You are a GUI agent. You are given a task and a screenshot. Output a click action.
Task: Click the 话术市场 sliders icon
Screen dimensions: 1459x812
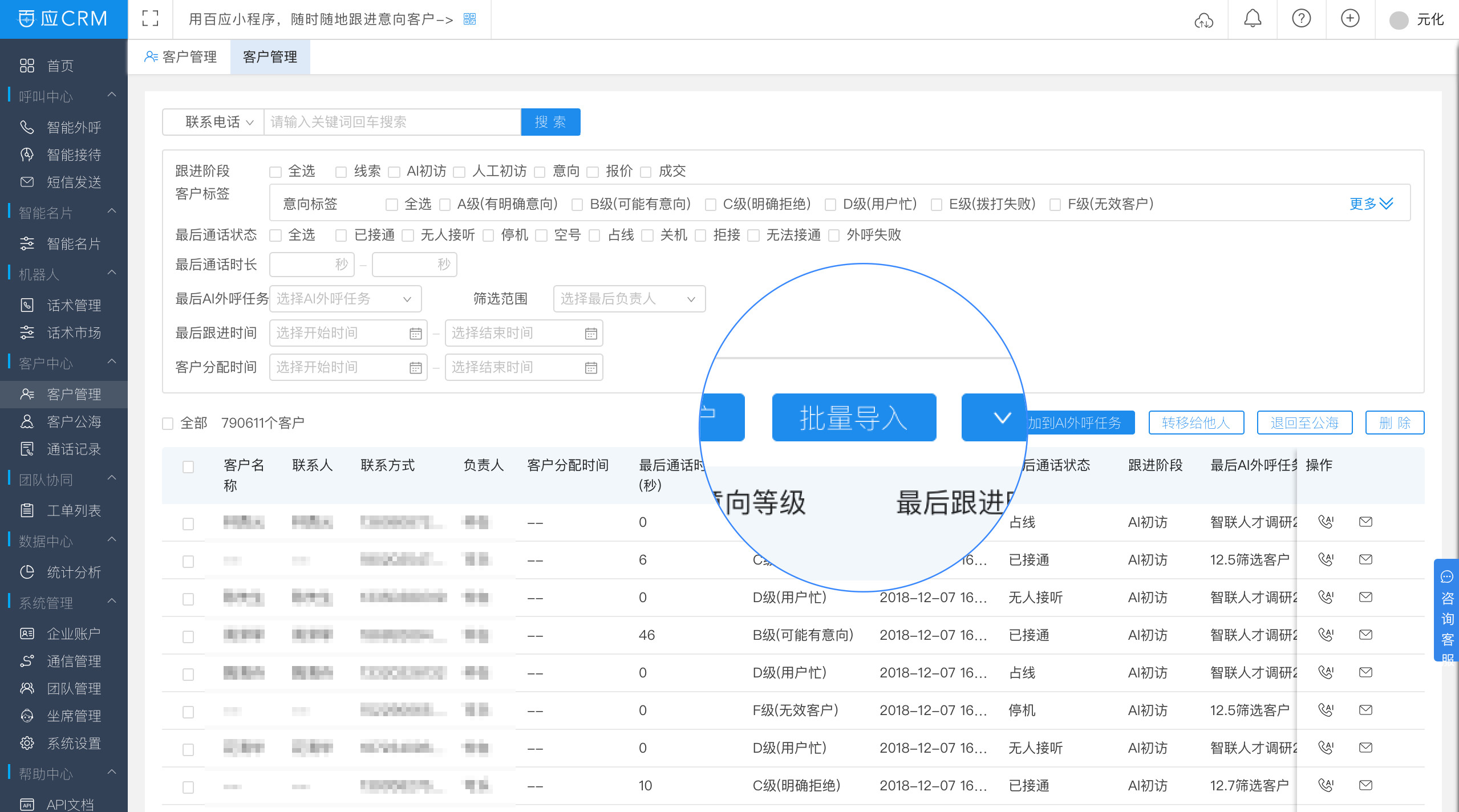coord(27,332)
